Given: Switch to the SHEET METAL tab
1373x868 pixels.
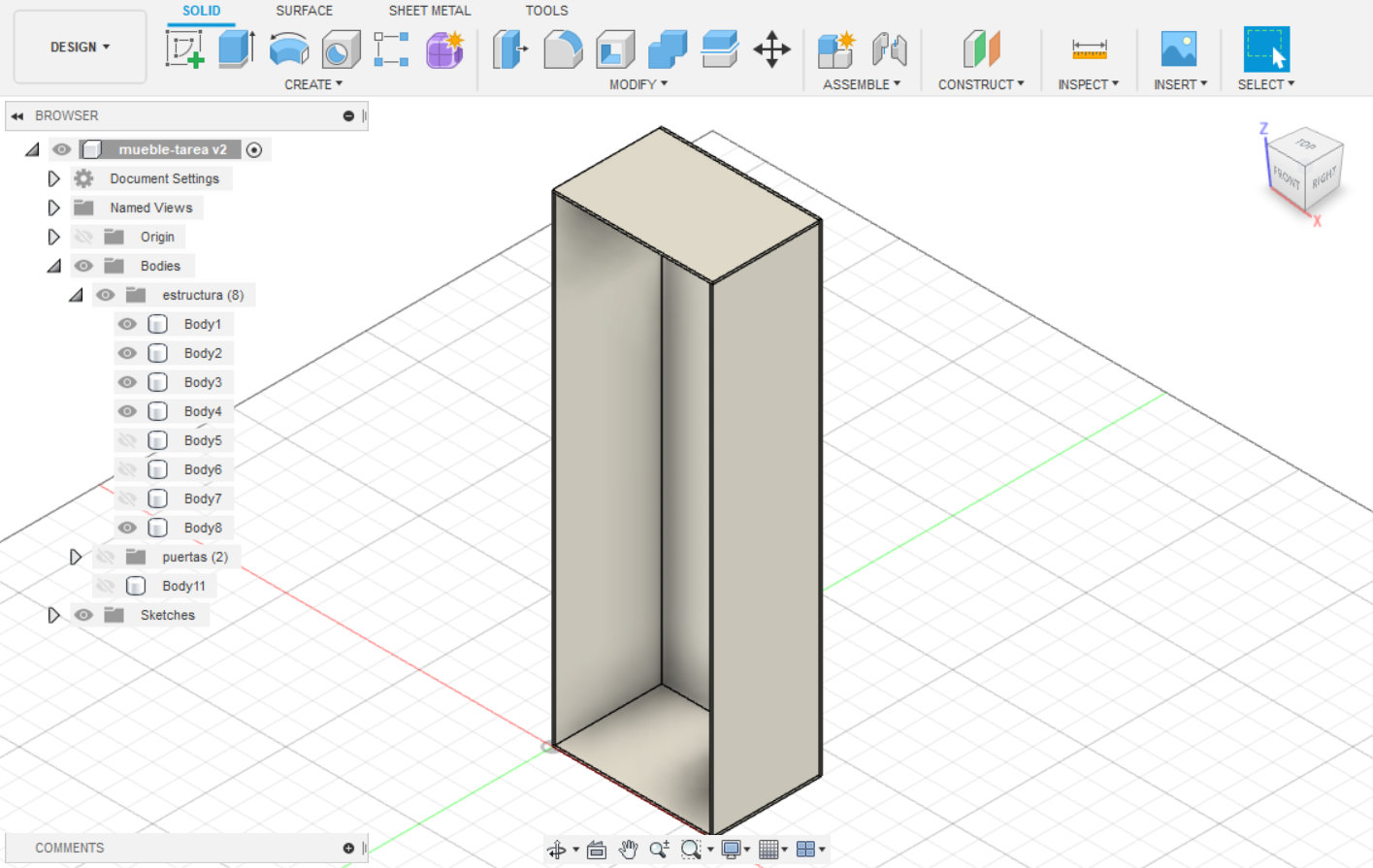Looking at the screenshot, I should 430,11.
